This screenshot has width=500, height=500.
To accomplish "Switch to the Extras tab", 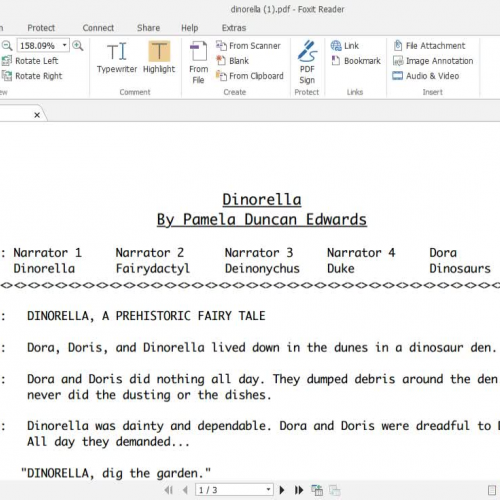I will tap(234, 28).
